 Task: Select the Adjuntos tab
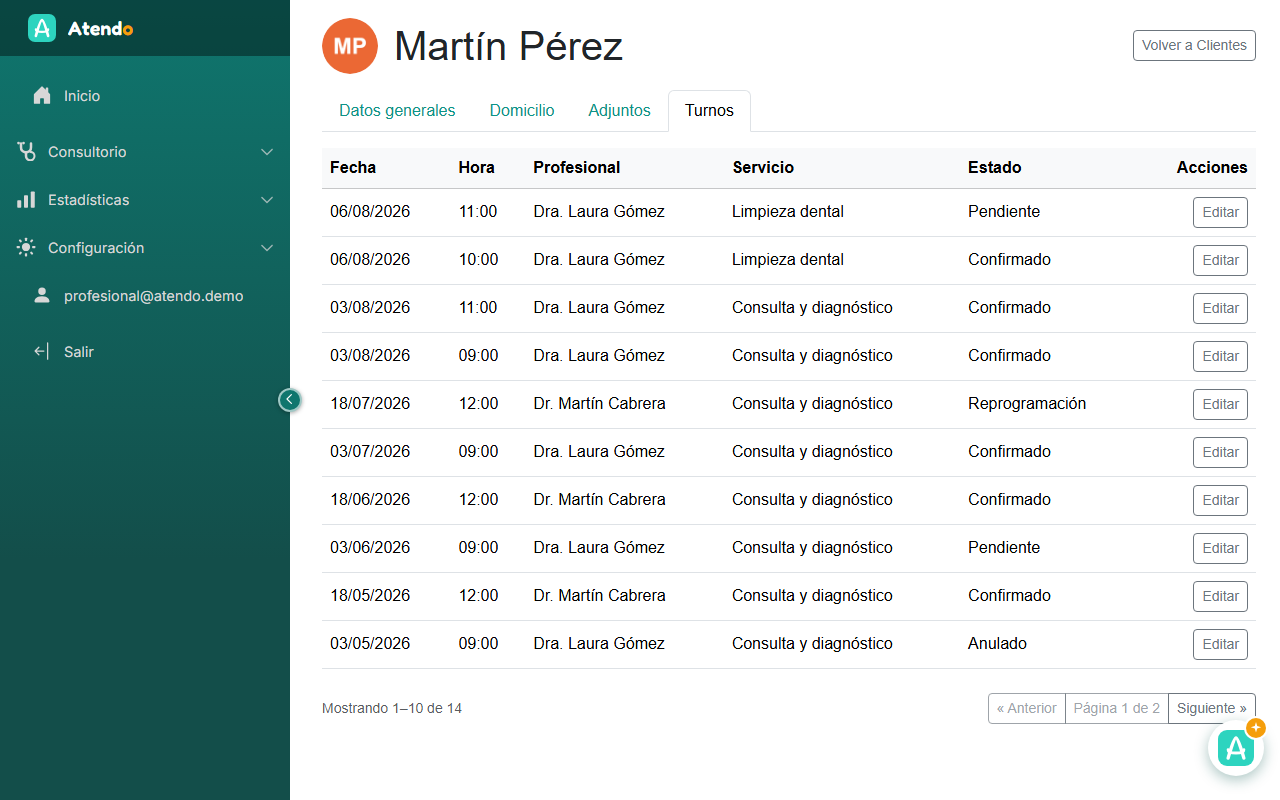coord(619,111)
